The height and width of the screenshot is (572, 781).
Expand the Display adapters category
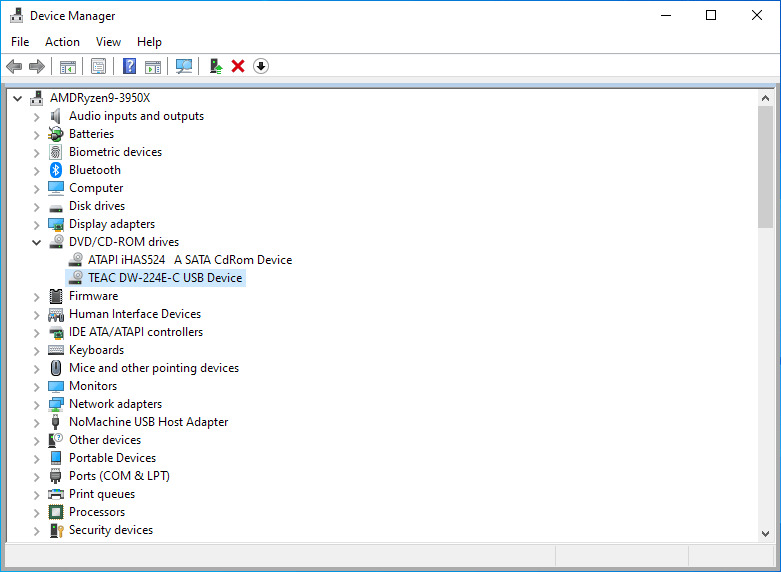click(x=36, y=225)
